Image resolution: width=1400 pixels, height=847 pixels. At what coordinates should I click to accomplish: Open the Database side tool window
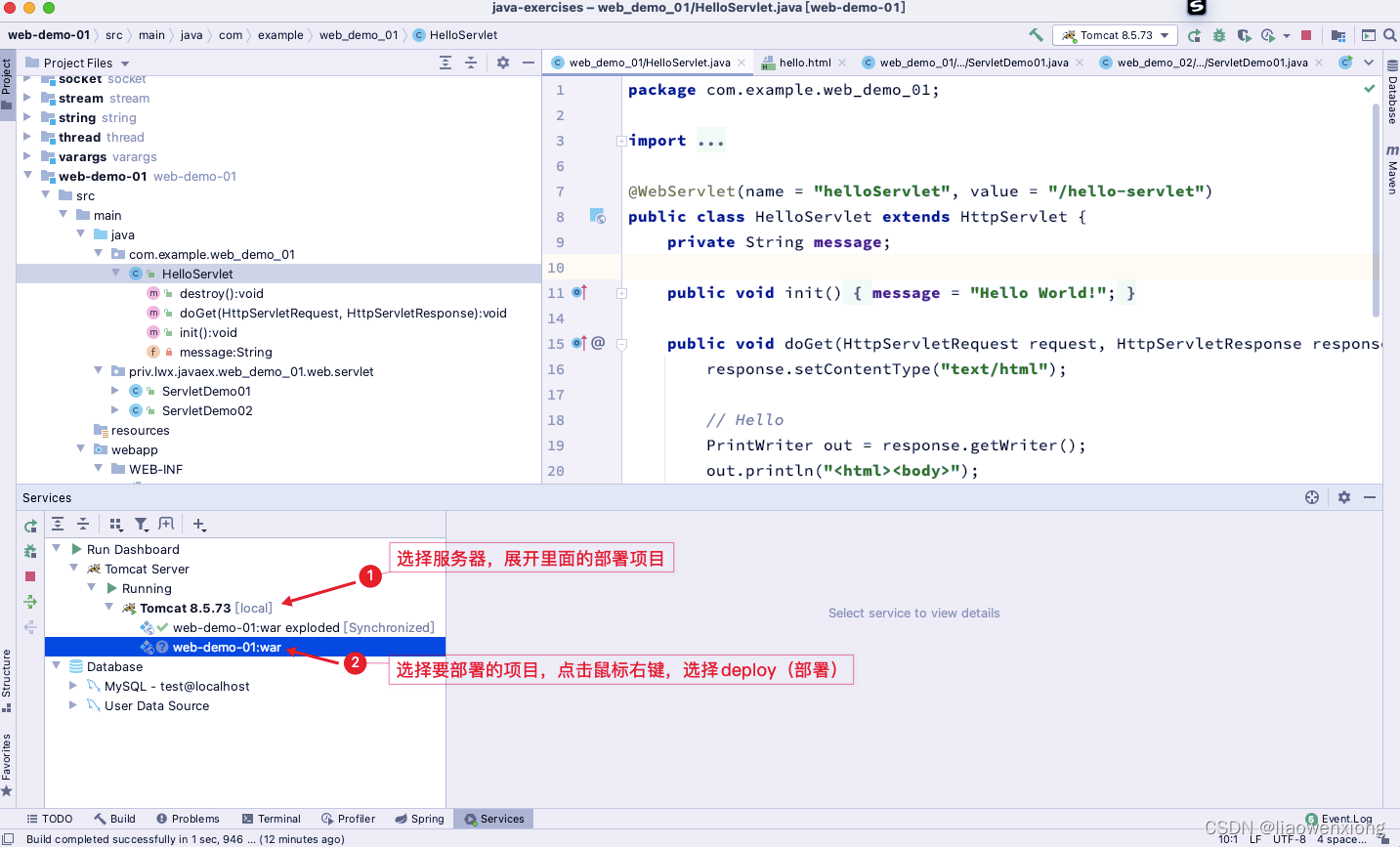click(x=1392, y=92)
